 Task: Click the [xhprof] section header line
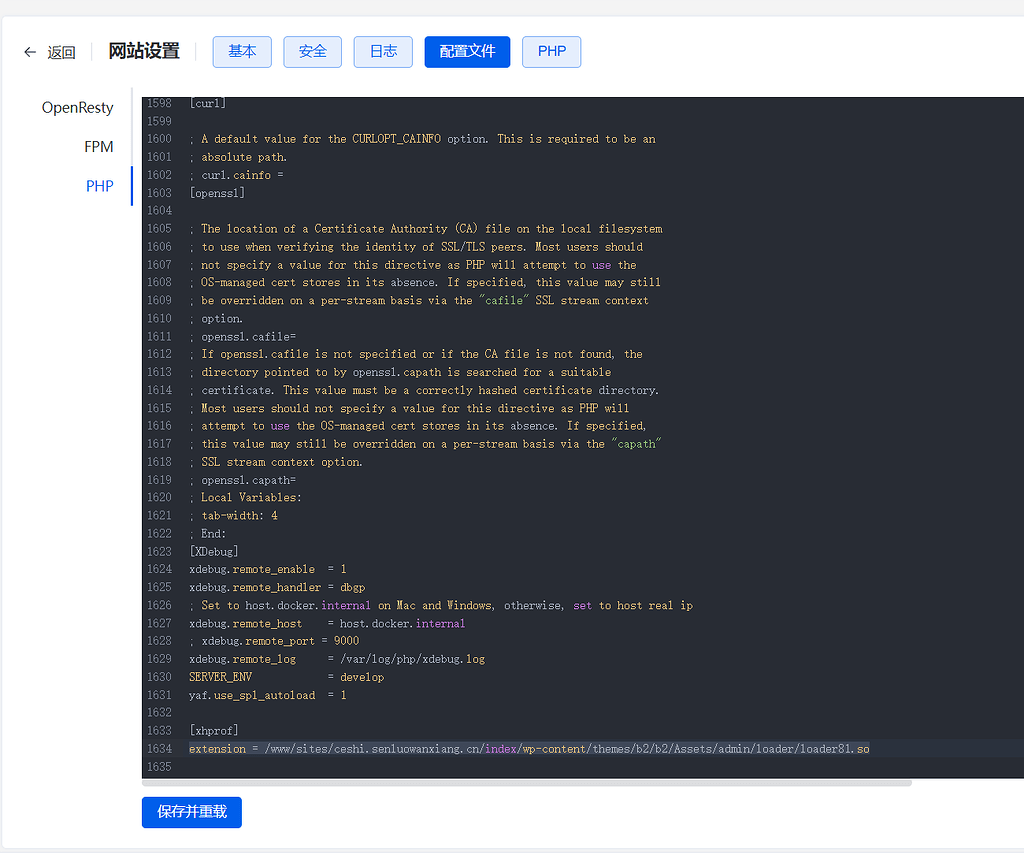[213, 730]
